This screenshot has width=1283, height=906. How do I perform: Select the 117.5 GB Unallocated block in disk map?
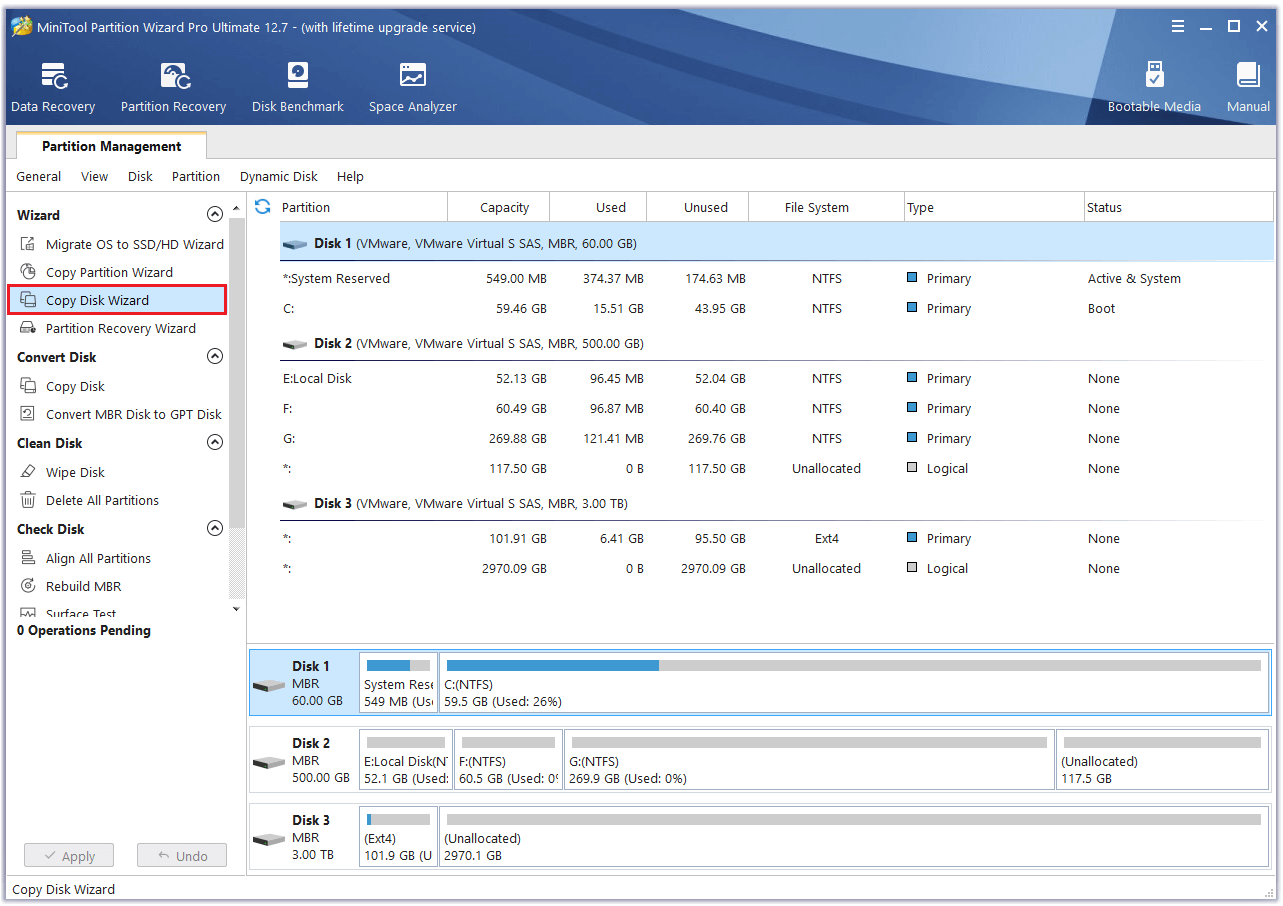click(1161, 760)
